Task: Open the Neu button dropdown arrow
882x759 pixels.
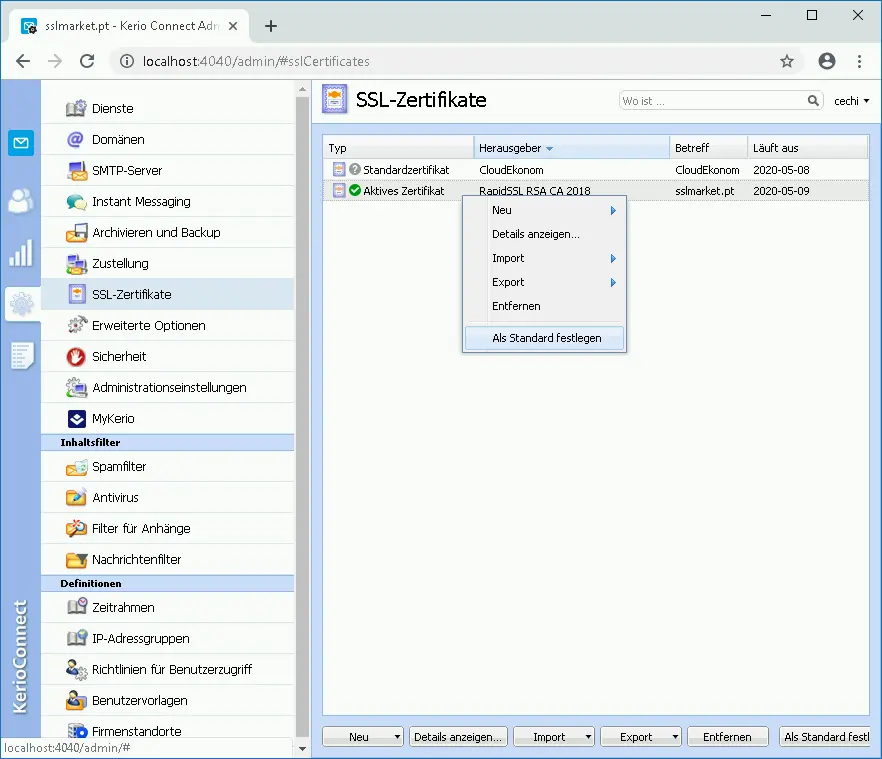Action: pos(397,736)
